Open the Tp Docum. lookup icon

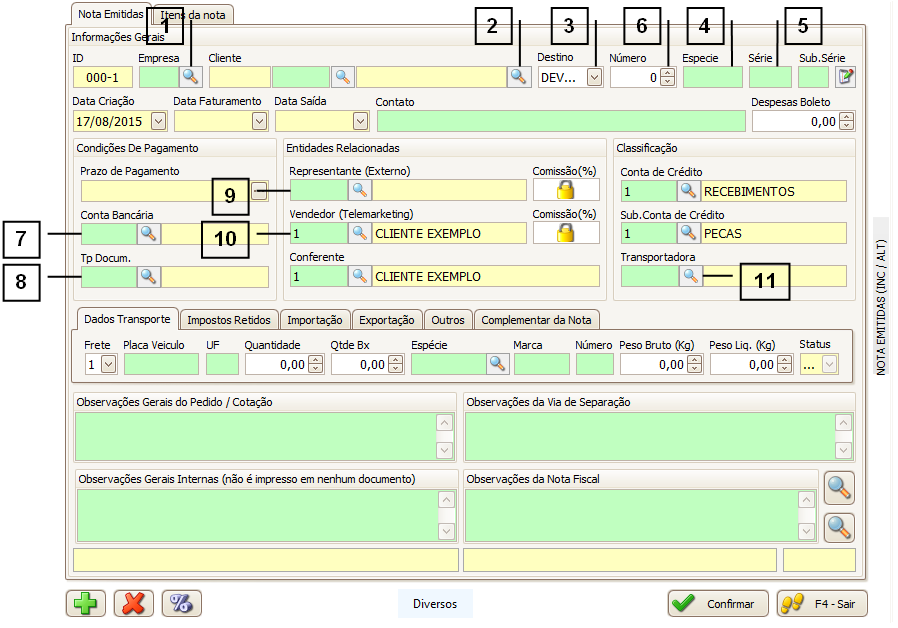pyautogui.click(x=148, y=276)
